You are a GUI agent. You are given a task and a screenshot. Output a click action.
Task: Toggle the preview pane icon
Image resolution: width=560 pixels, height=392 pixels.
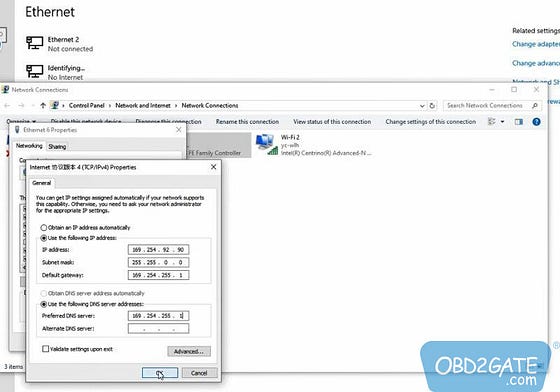(x=519, y=122)
